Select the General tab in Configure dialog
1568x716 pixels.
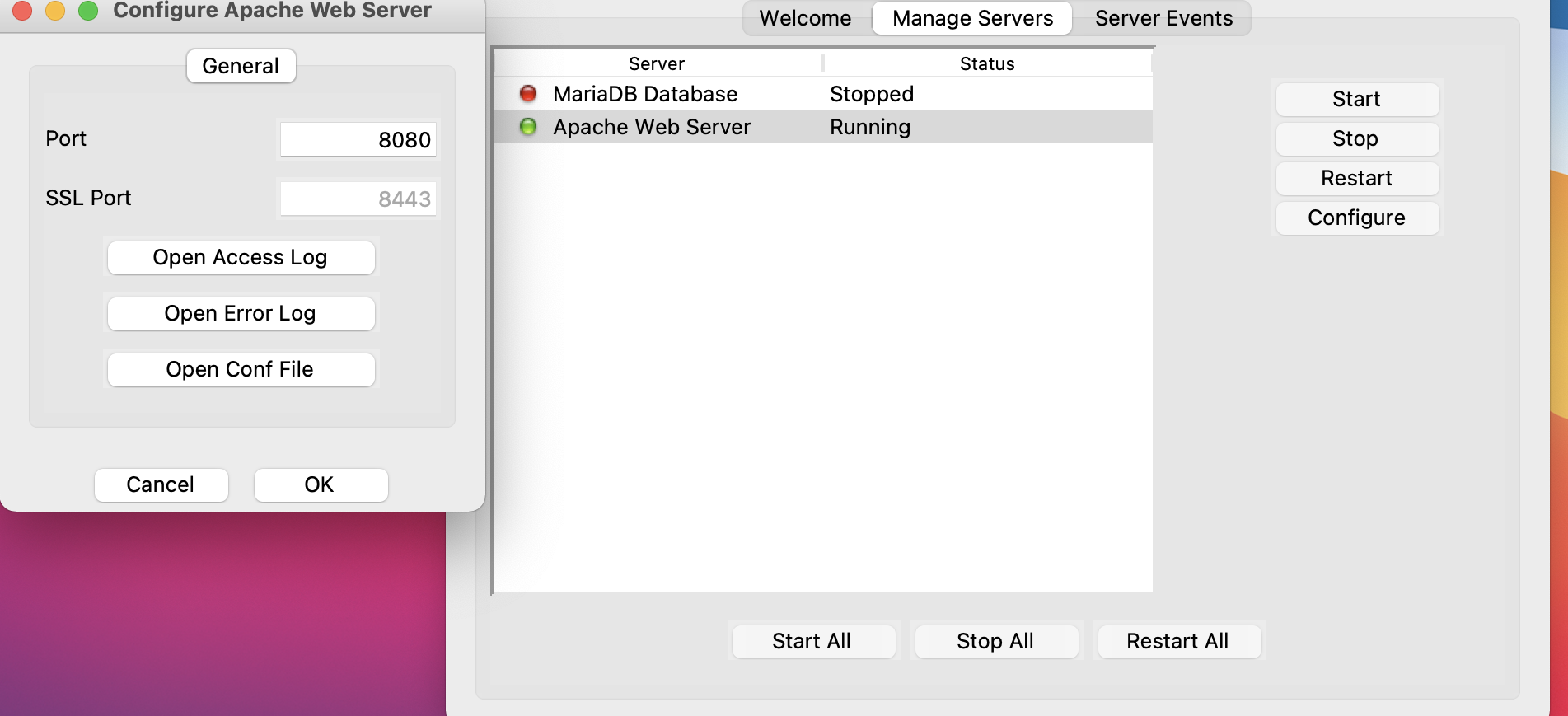pos(241,66)
